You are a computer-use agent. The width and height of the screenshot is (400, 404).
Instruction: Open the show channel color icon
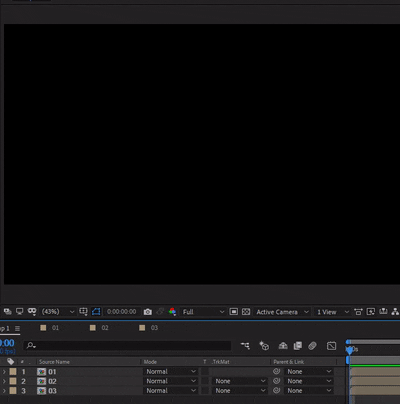point(172,312)
